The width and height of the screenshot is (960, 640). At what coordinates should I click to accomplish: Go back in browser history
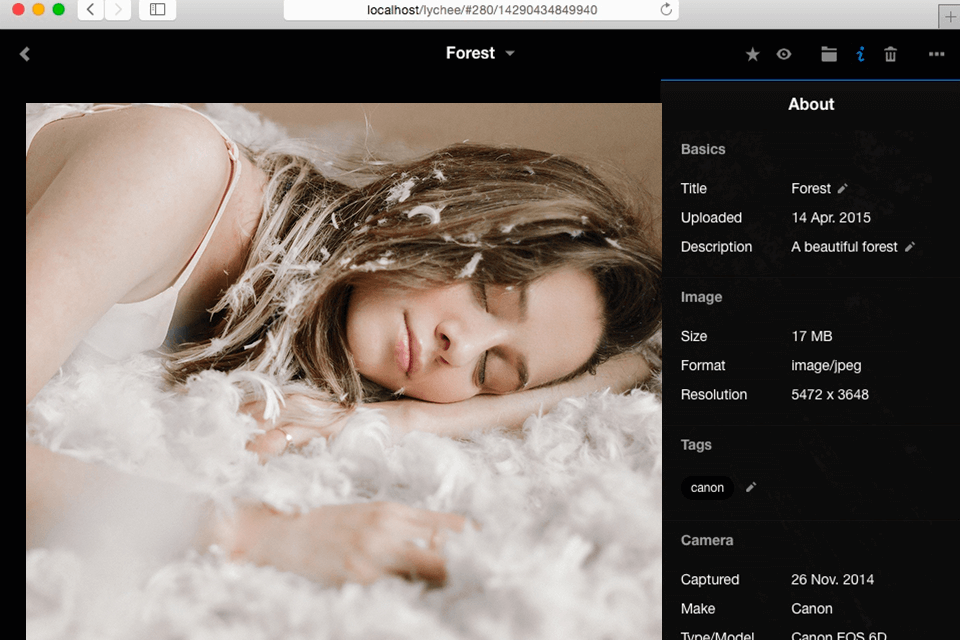91,9
